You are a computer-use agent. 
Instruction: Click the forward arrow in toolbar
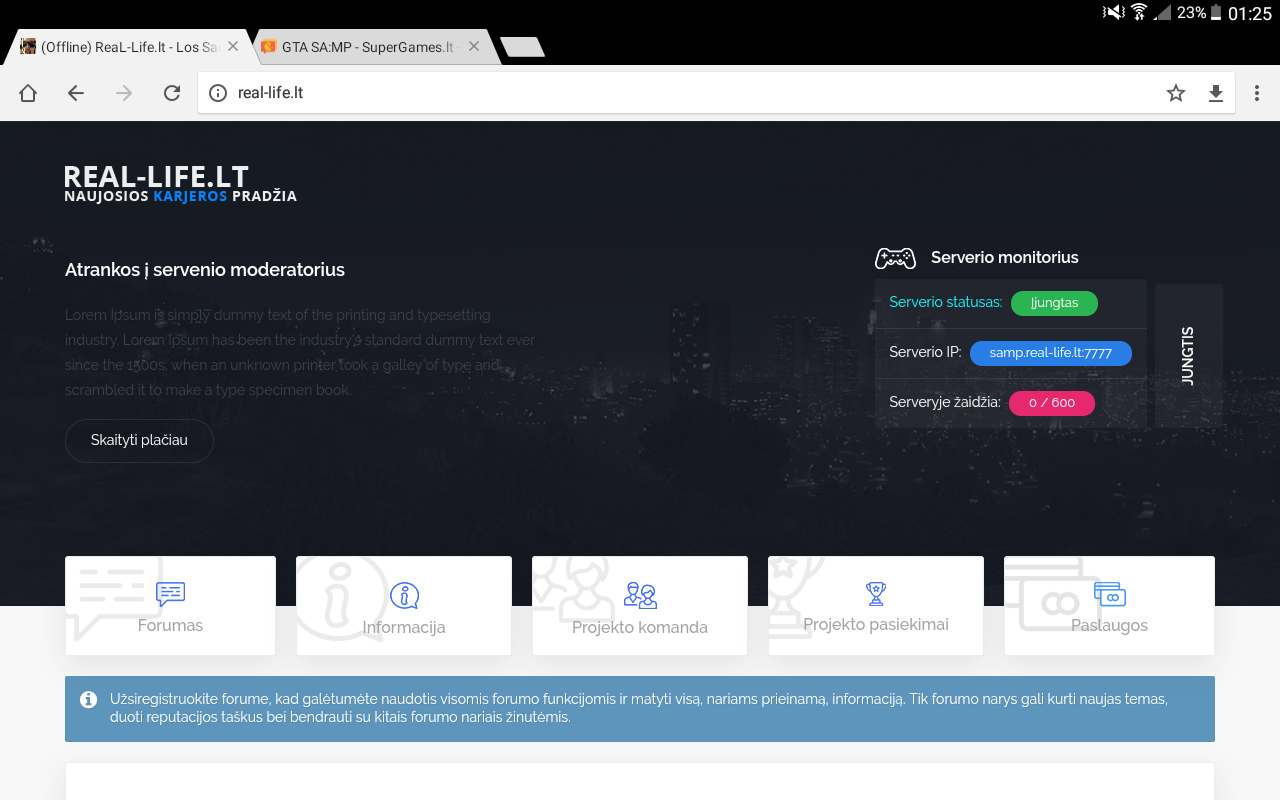tap(124, 93)
